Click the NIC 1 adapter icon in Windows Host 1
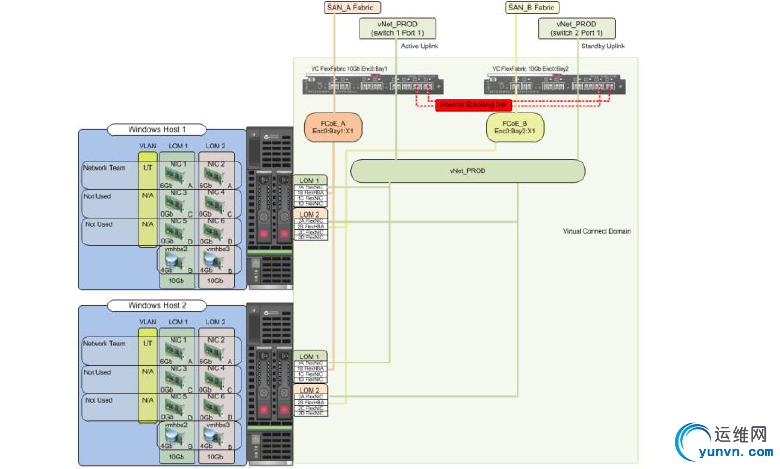This screenshot has width=780, height=469. 176,176
